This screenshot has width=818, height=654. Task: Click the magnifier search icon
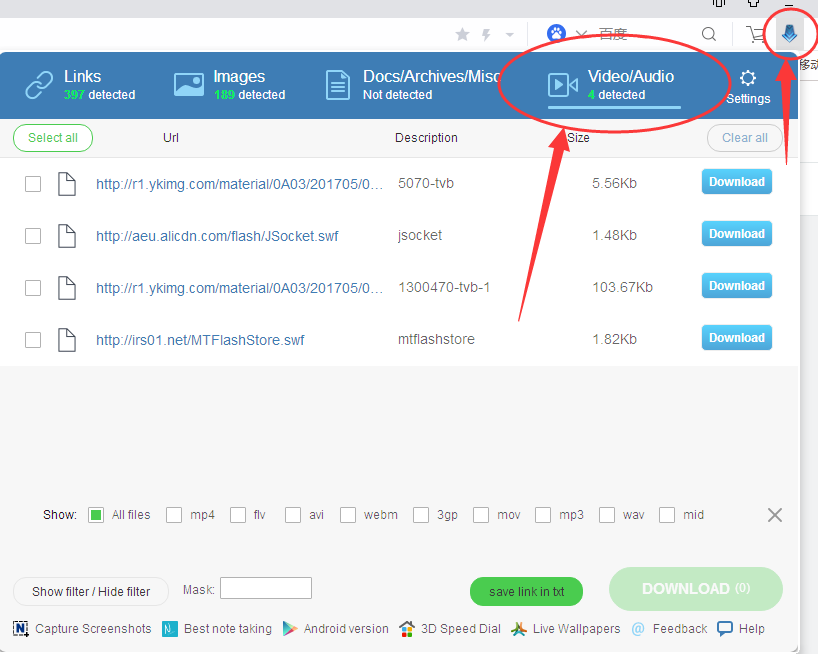tap(708, 34)
